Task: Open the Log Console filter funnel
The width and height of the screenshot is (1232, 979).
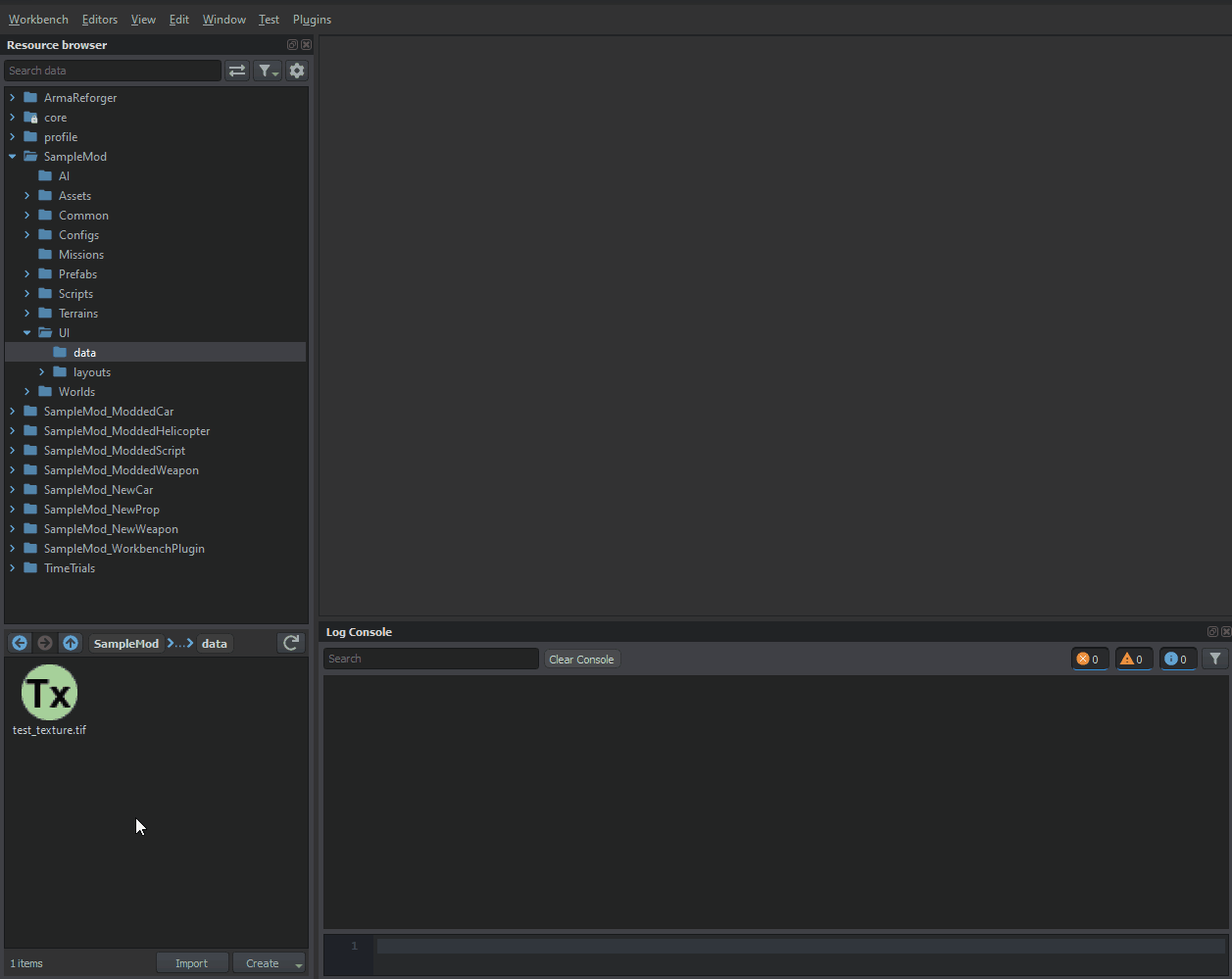Action: (x=1215, y=659)
